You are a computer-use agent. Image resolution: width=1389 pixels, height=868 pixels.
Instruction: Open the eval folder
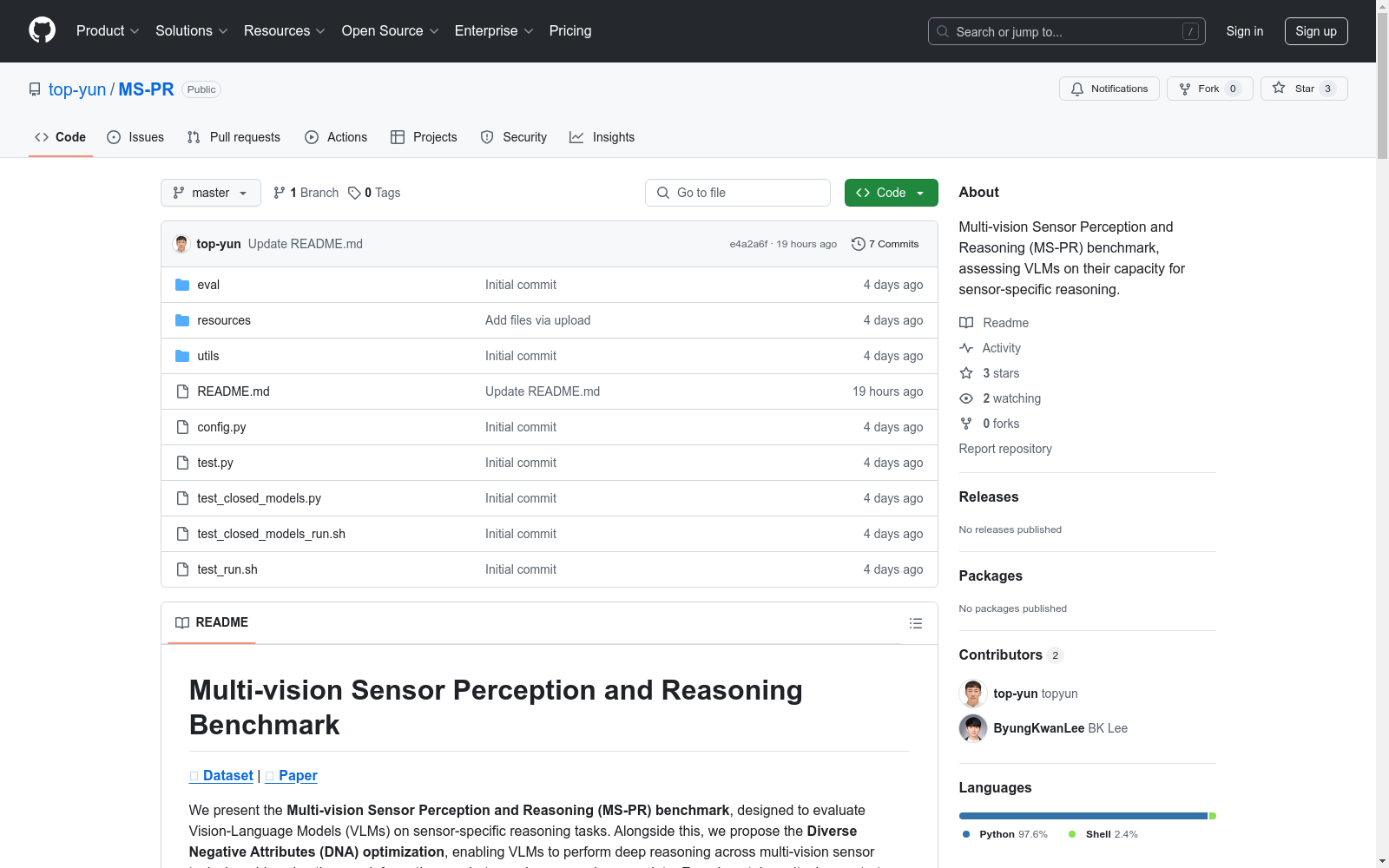coord(208,285)
